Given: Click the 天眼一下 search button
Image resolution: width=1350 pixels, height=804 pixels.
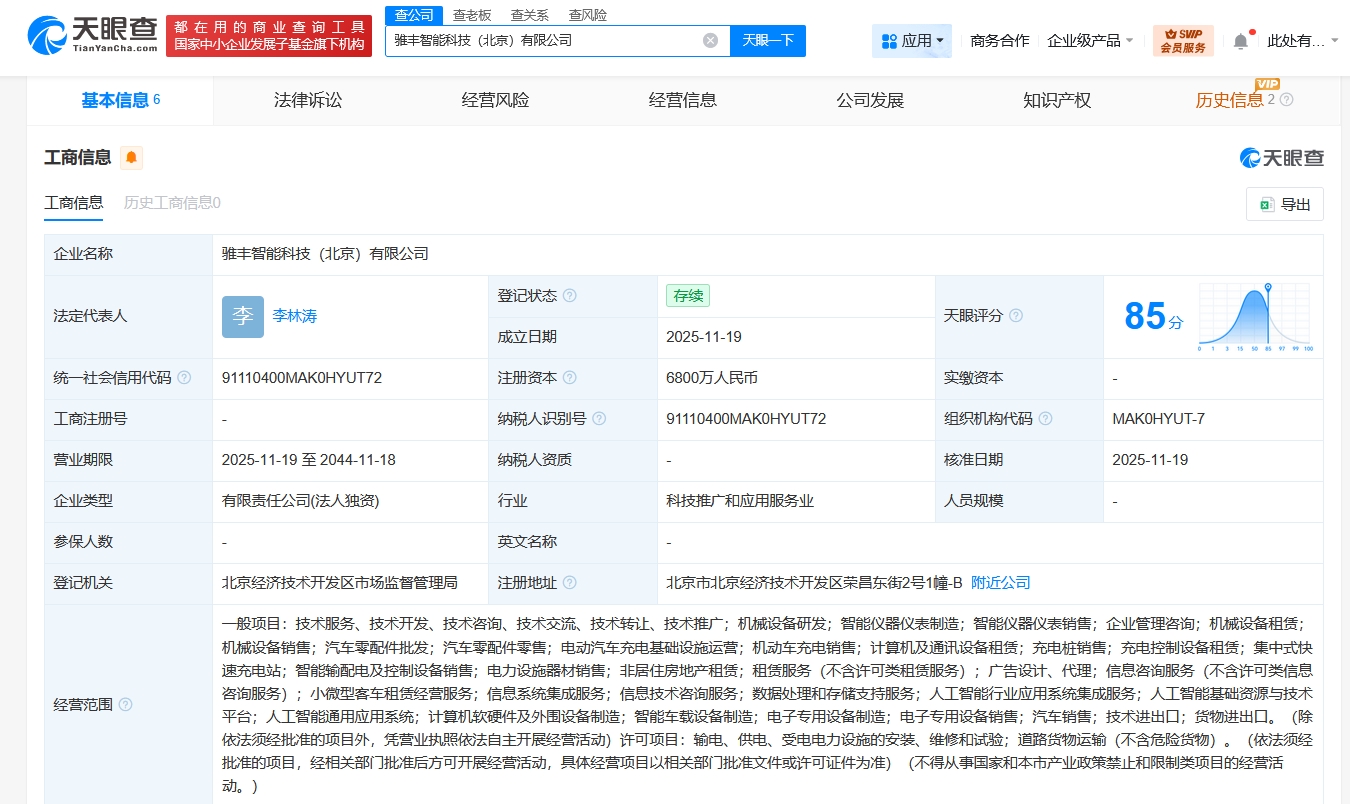Looking at the screenshot, I should 767,40.
